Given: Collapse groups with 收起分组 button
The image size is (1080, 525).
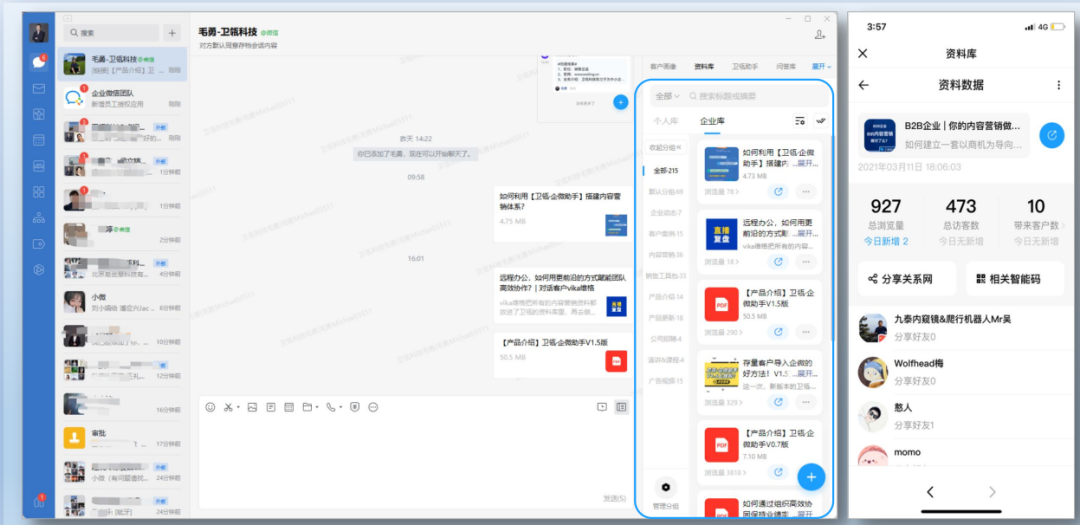Looking at the screenshot, I should (665, 147).
